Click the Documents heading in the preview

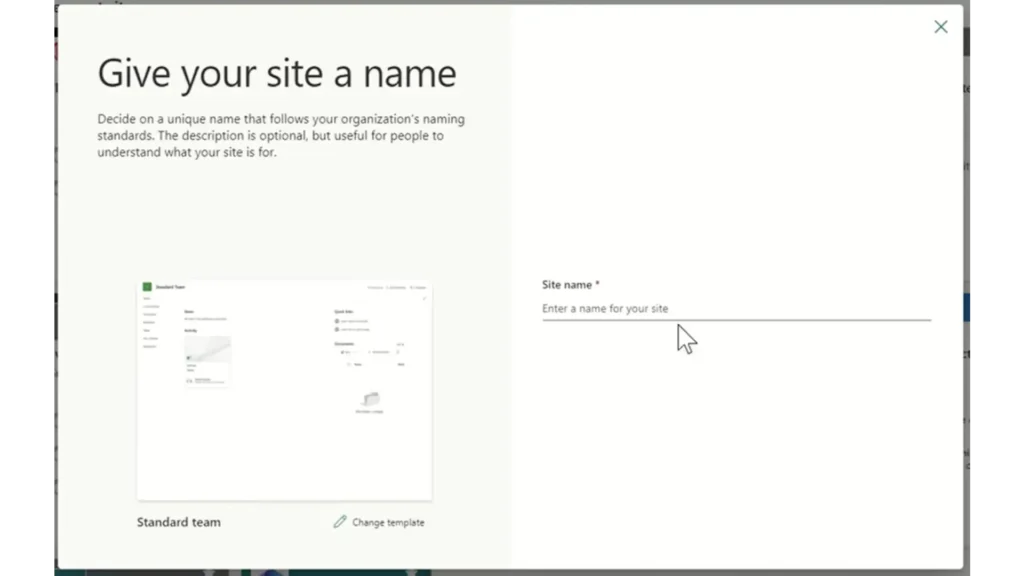[x=344, y=344]
